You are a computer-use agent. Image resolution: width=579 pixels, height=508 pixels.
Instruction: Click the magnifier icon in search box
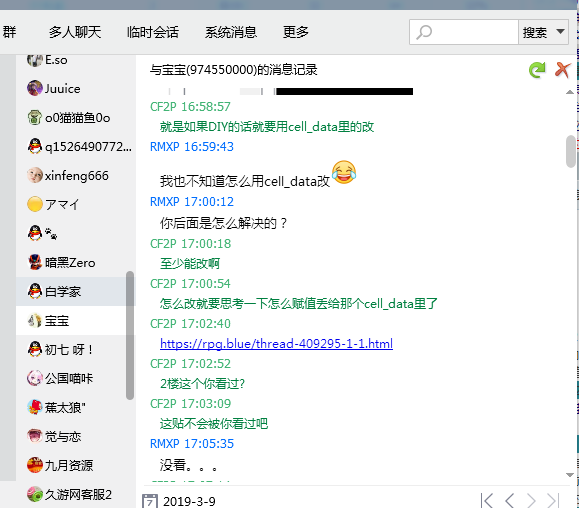click(424, 32)
